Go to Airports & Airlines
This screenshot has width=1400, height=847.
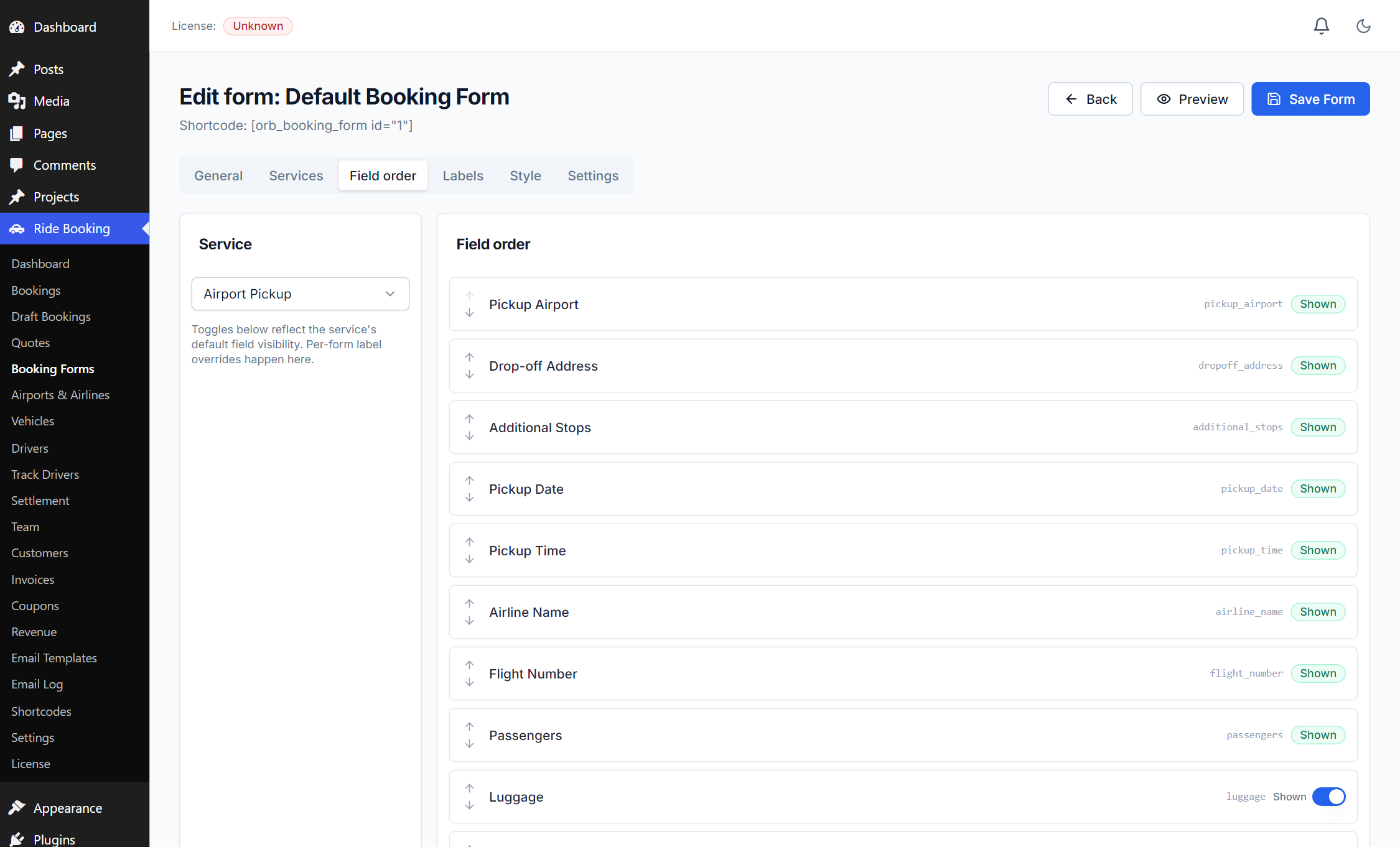pos(60,395)
